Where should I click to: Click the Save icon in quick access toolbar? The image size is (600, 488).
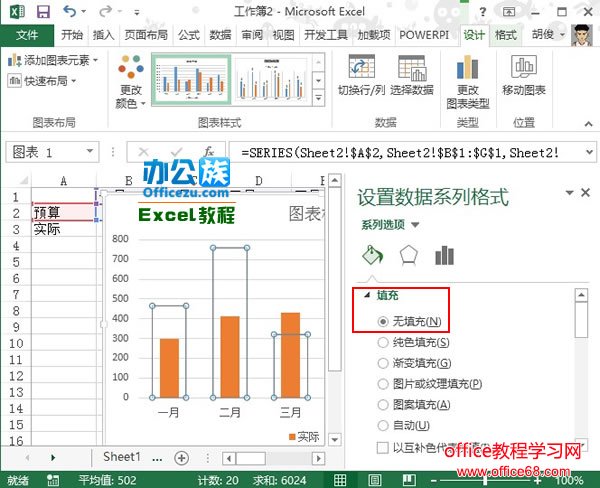click(x=43, y=11)
